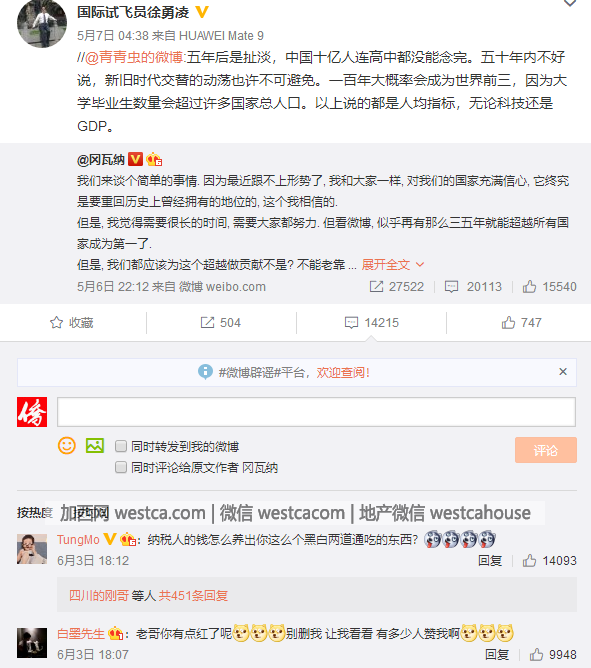Focus the comment text input box

pyautogui.click(x=316, y=412)
